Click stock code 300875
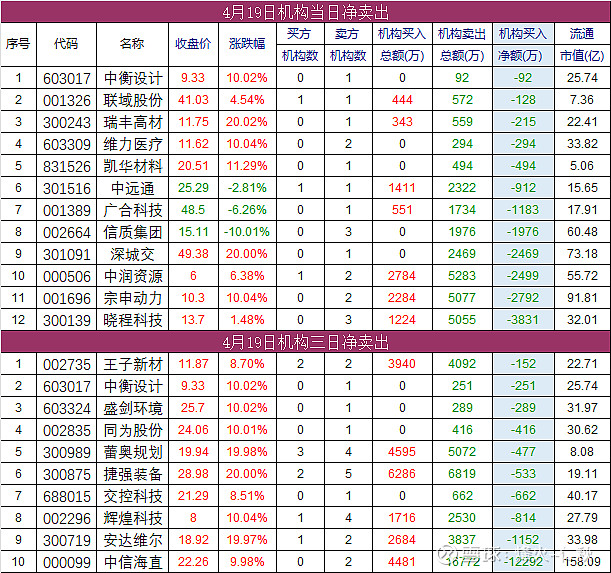This screenshot has height=573, width=611. [x=67, y=475]
